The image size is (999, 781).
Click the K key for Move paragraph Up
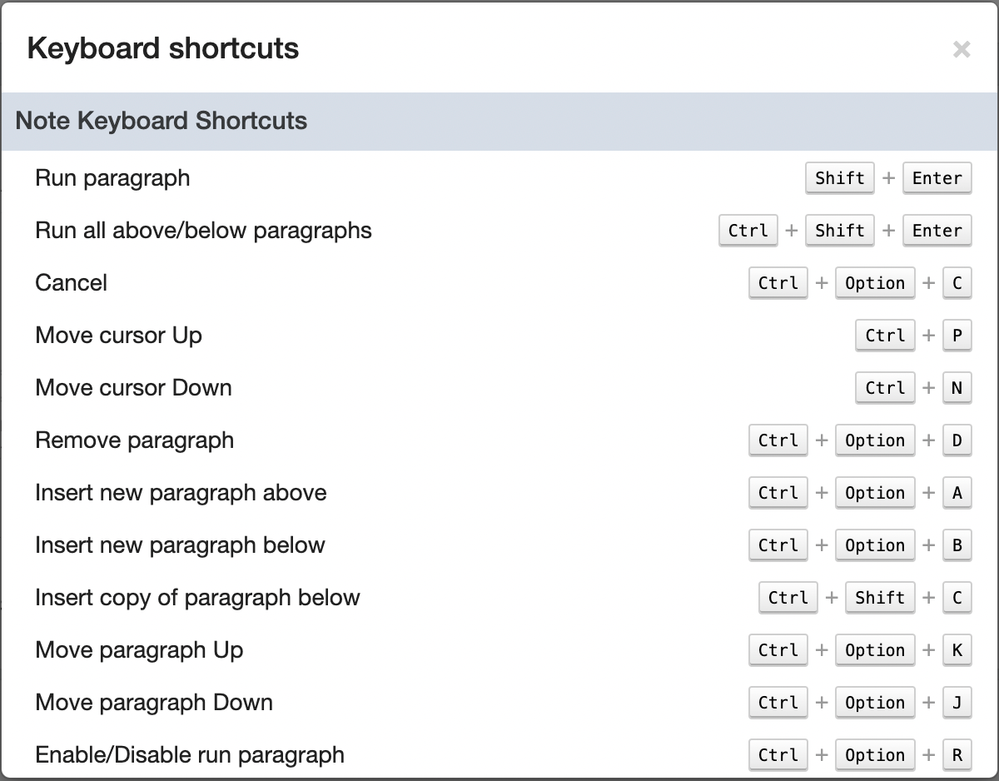(957, 650)
